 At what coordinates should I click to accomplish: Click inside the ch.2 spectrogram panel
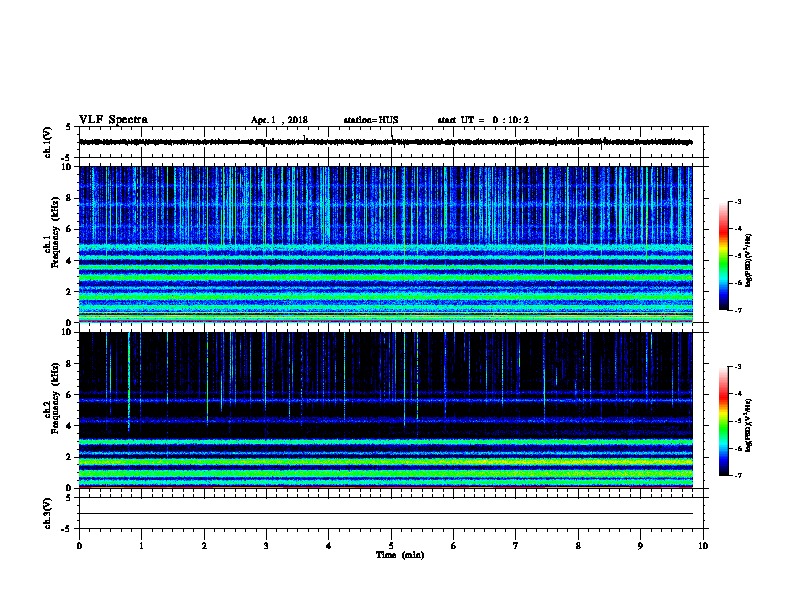386,410
